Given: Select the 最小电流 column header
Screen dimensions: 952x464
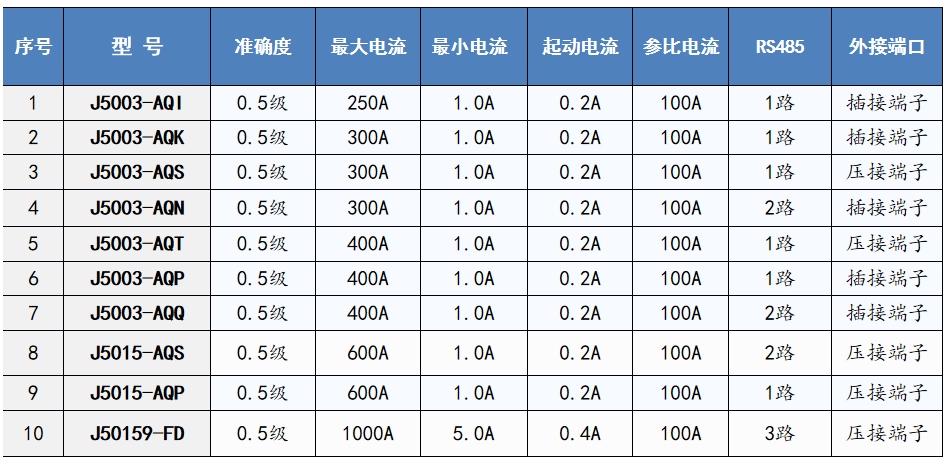Looking at the screenshot, I should point(474,47).
